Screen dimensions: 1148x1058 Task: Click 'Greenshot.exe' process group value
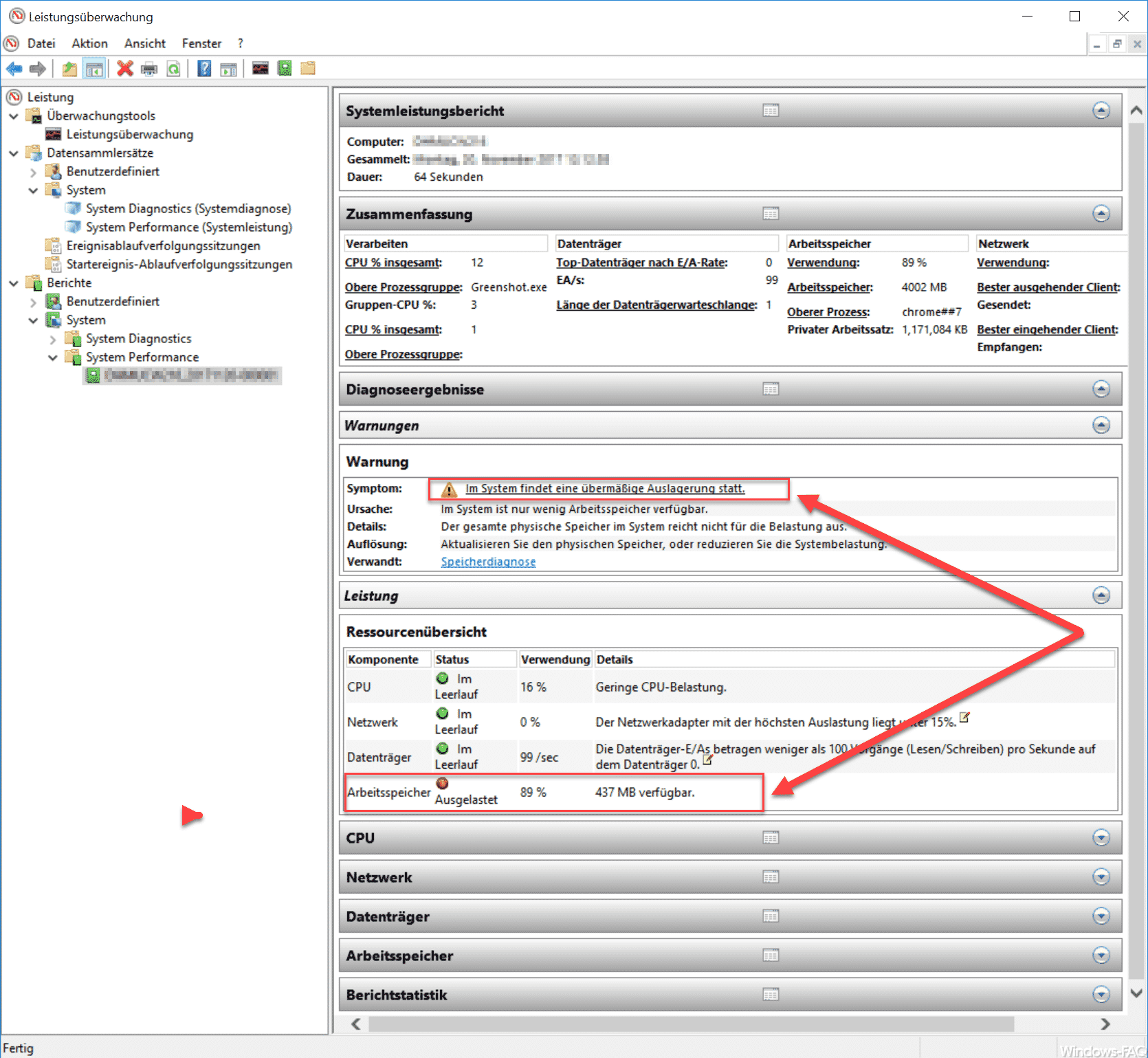coord(509,287)
